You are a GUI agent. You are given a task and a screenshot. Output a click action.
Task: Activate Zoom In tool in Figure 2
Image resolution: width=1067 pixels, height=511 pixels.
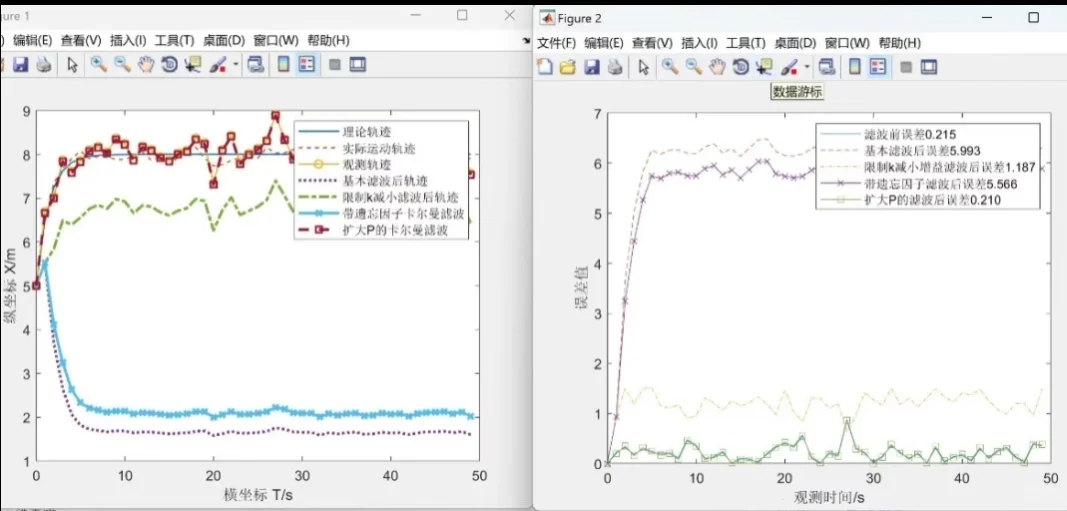[x=670, y=66]
